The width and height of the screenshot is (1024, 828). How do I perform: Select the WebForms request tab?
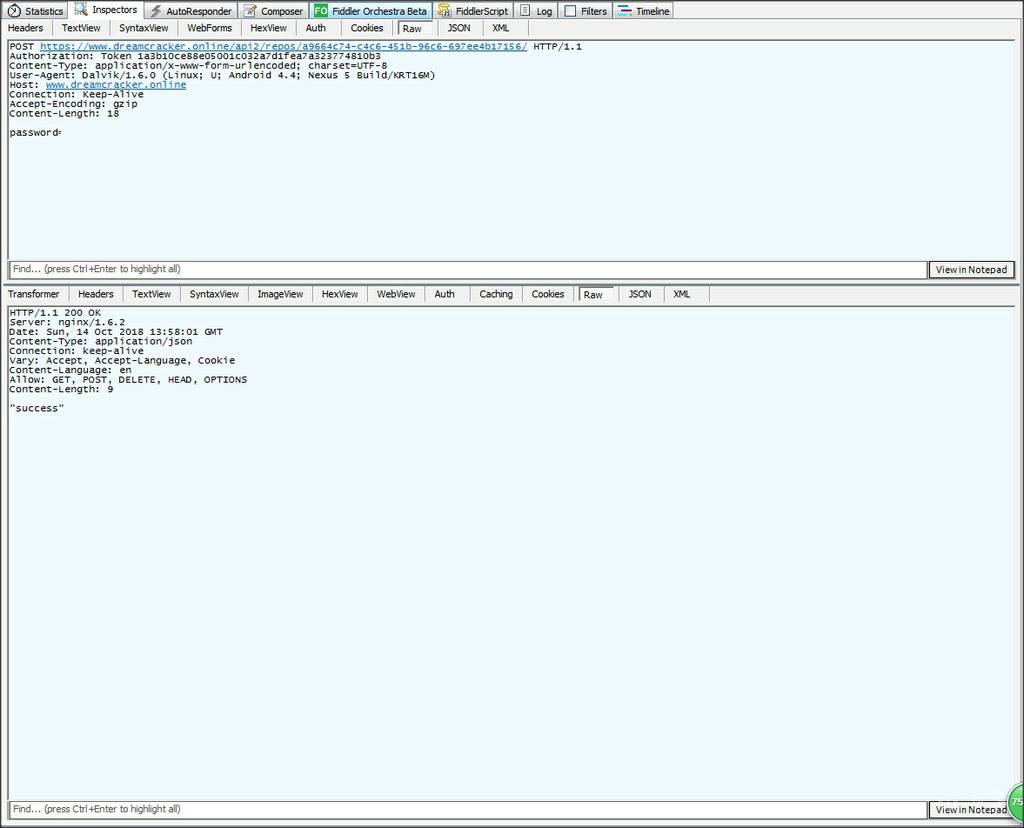[210, 28]
